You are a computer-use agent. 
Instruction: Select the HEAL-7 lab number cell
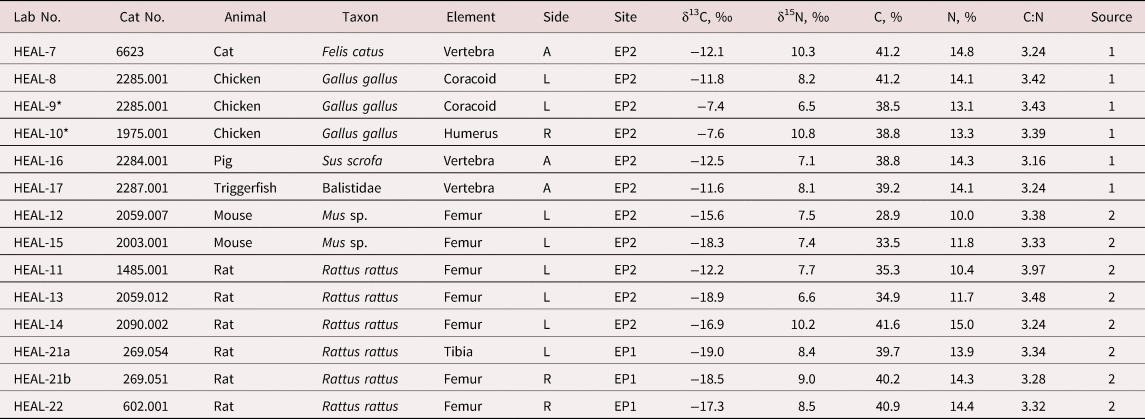coord(33,52)
